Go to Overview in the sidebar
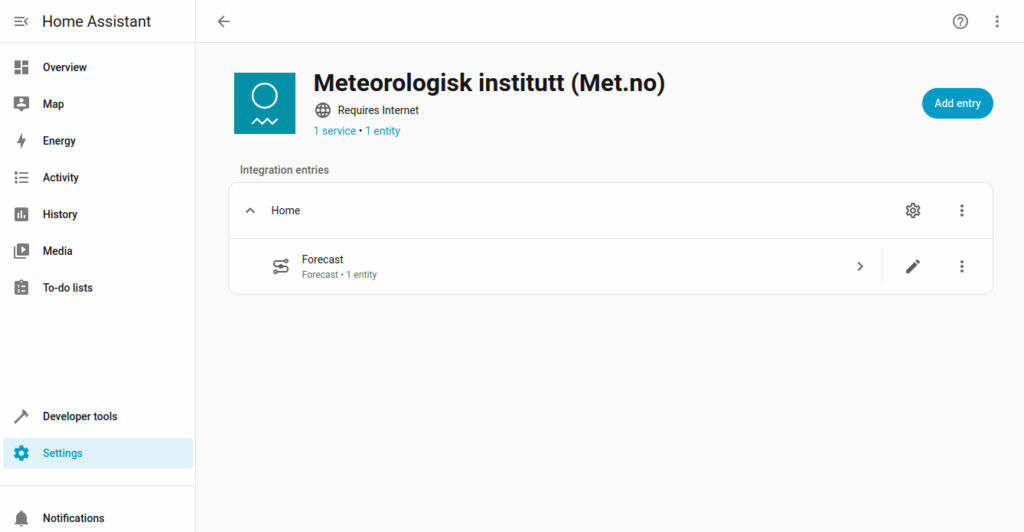 click(x=64, y=67)
